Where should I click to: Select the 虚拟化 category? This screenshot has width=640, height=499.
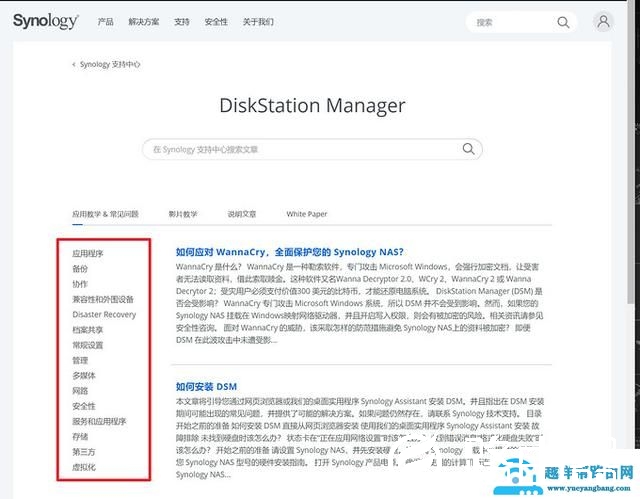point(84,467)
